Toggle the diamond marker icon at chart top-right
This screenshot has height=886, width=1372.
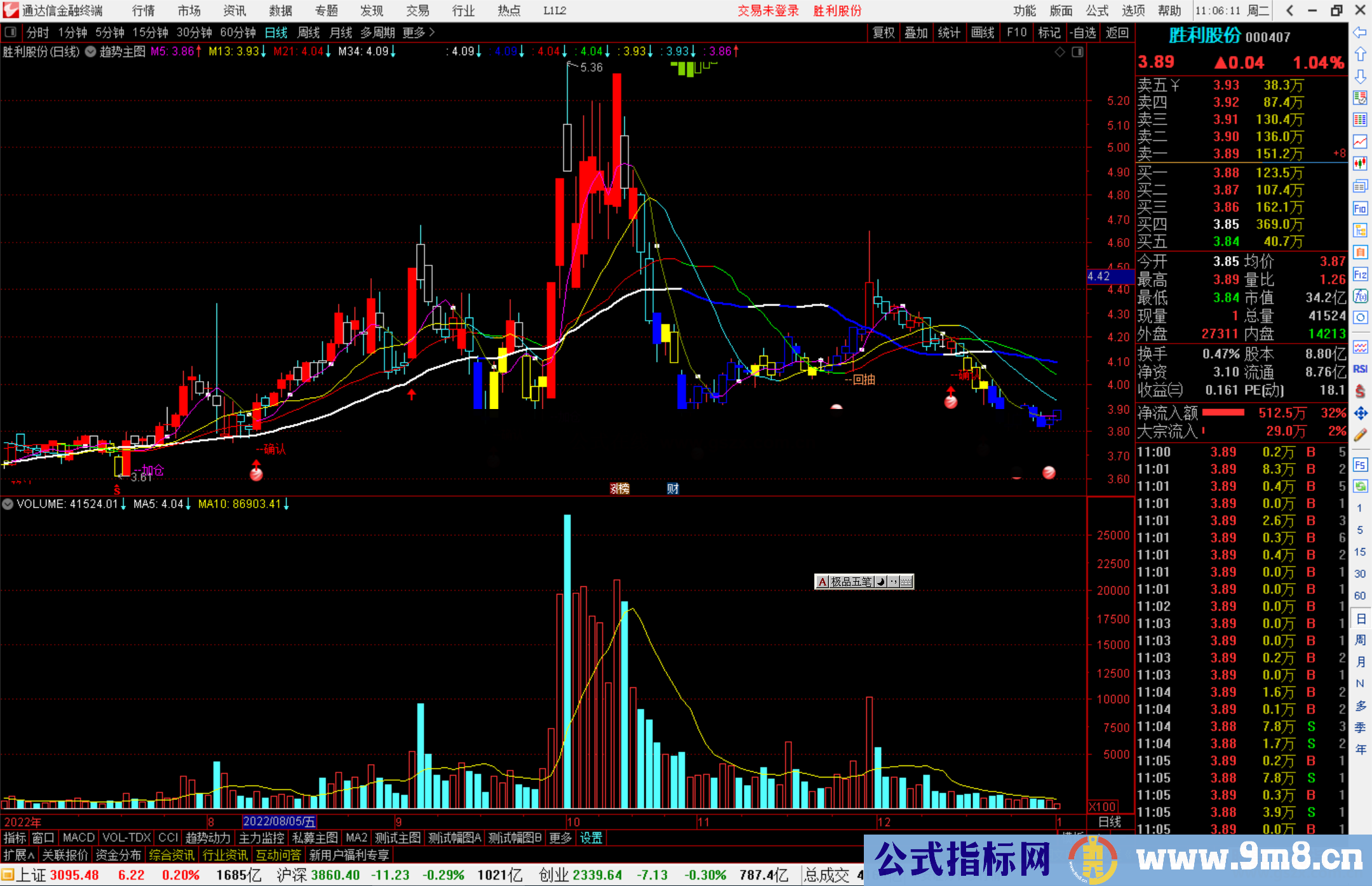point(1059,52)
